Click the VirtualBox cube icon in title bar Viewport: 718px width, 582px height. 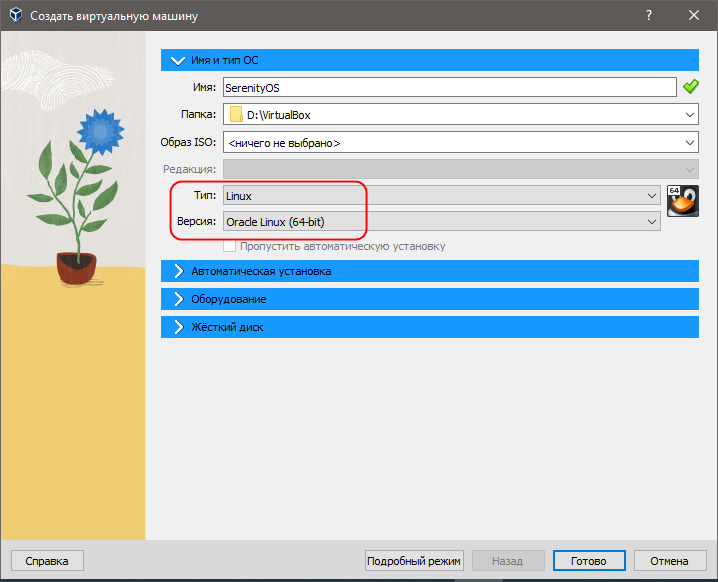pos(16,15)
